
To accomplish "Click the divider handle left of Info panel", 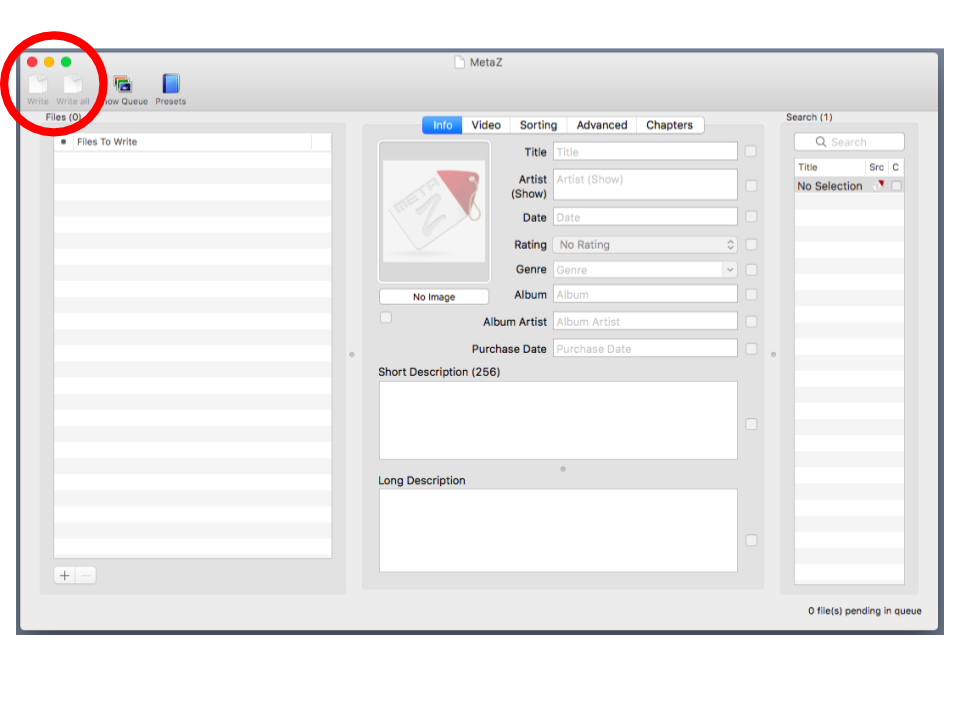I will point(351,354).
